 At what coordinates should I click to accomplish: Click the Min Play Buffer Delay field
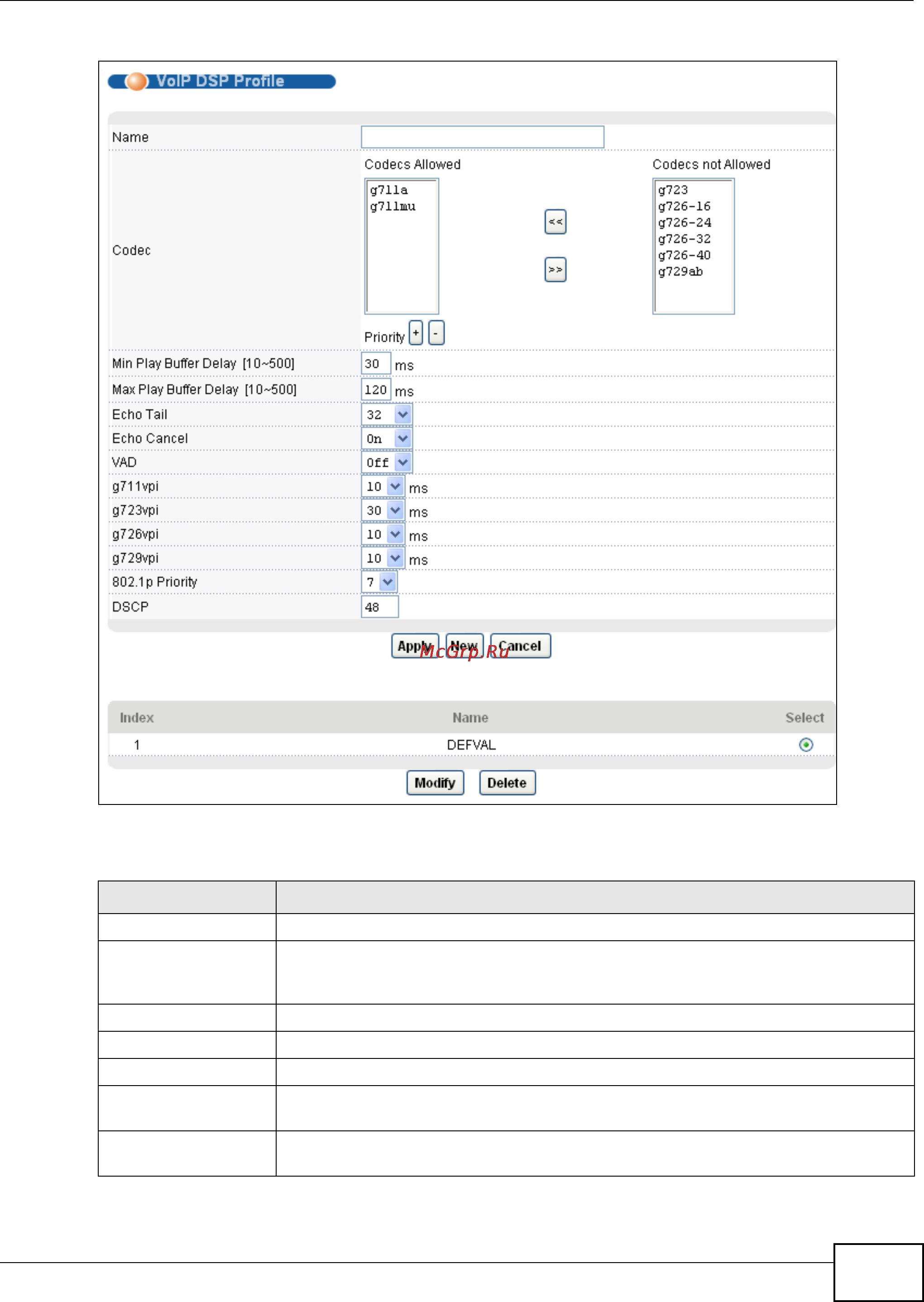[375, 364]
